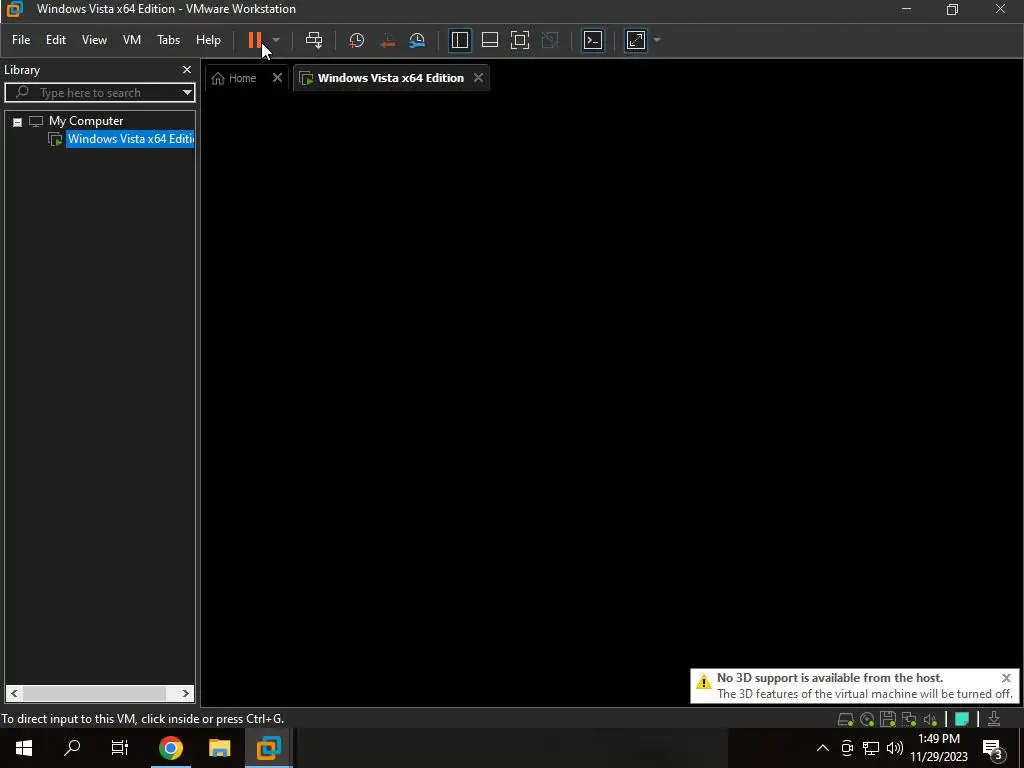Click the stretch guest display icon
Image resolution: width=1024 pixels, height=768 pixels.
point(636,40)
